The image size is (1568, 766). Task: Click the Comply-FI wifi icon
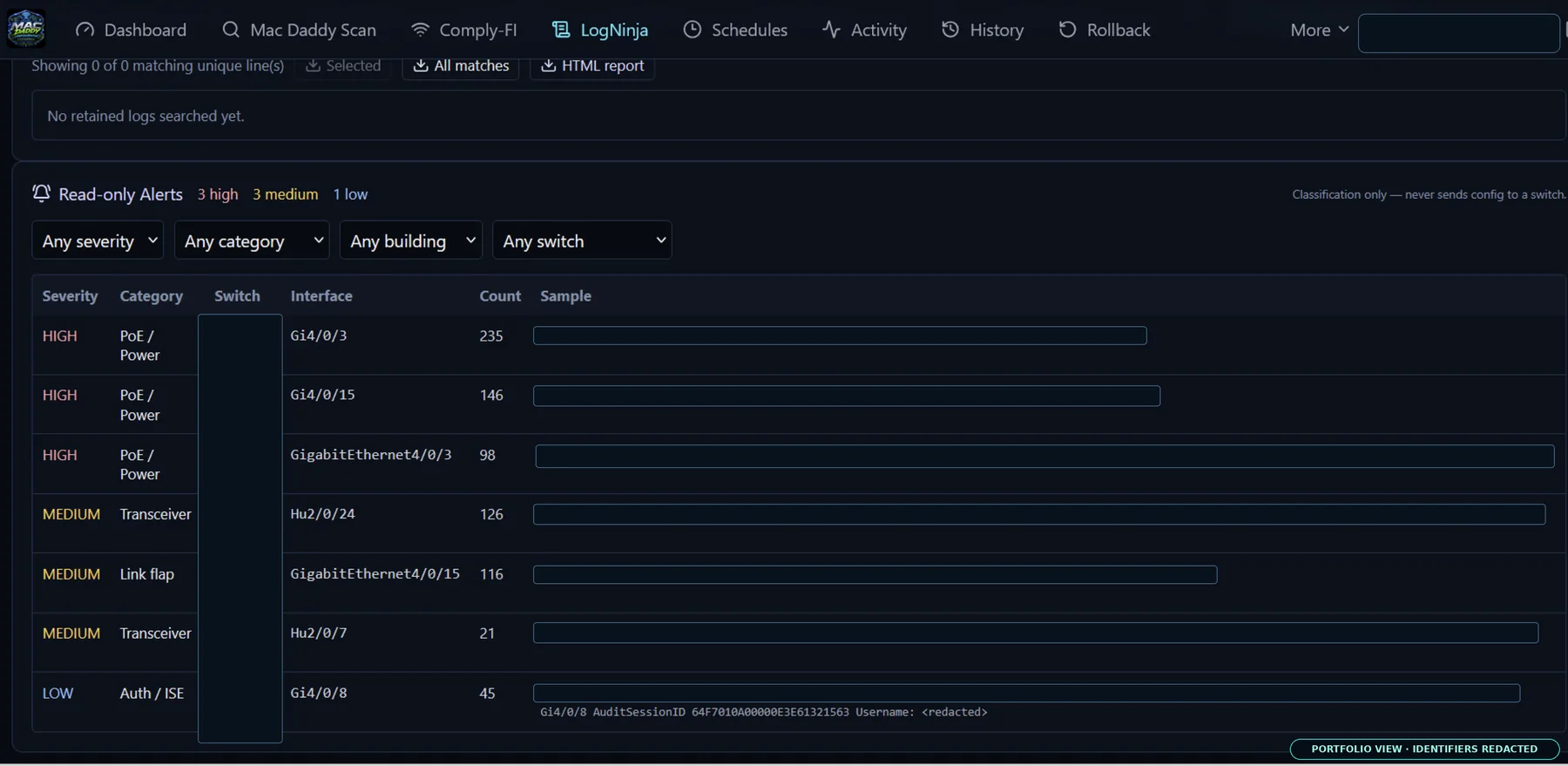(420, 30)
